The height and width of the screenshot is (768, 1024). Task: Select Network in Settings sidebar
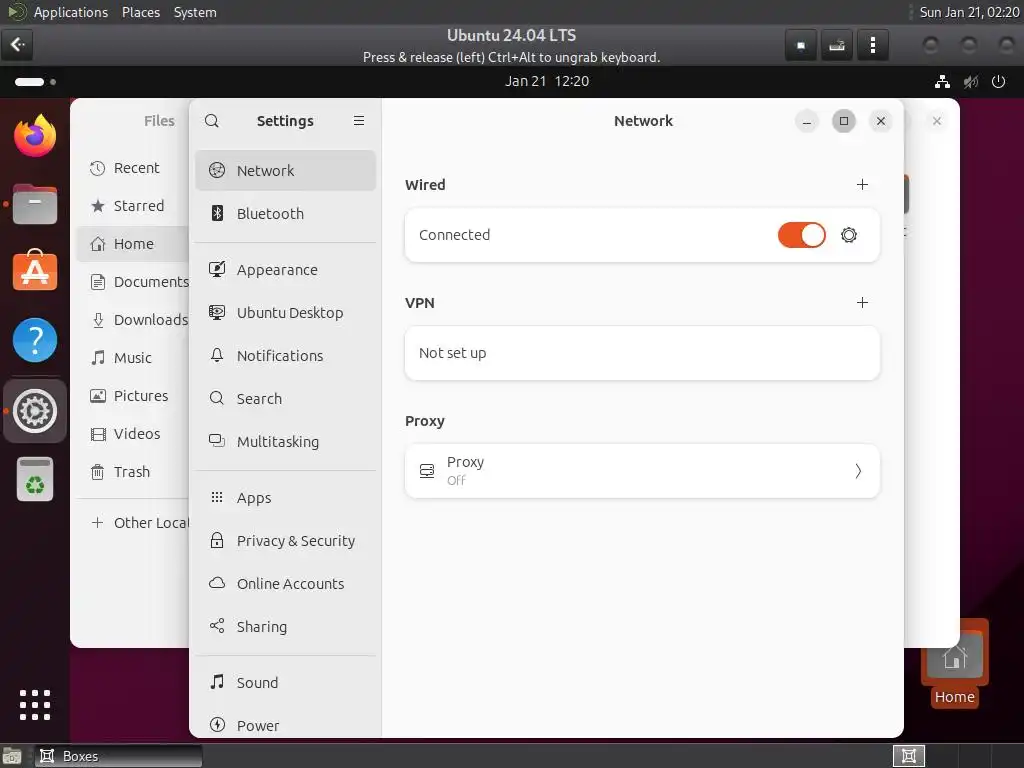285,170
